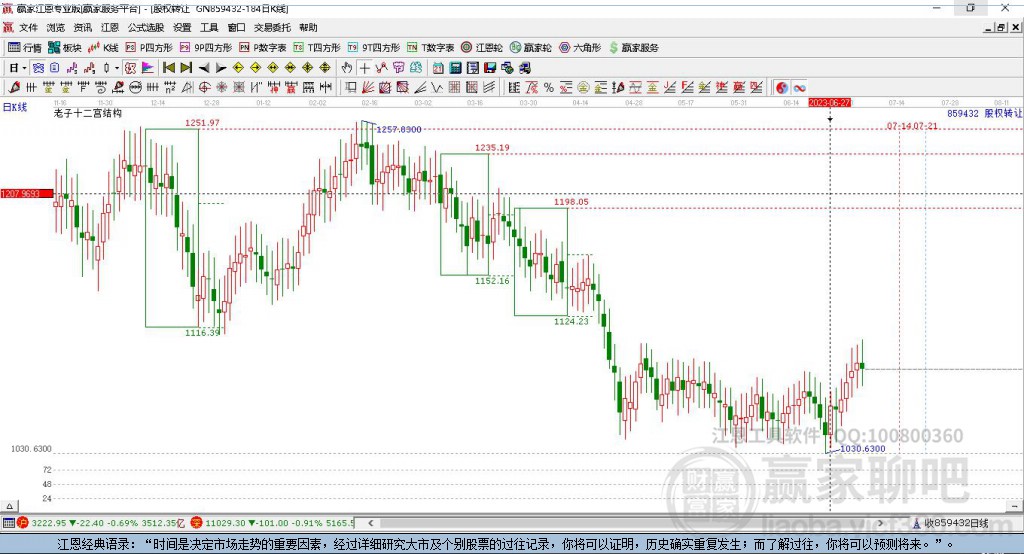
Task: Open the 帮助 menu
Action: [308, 27]
